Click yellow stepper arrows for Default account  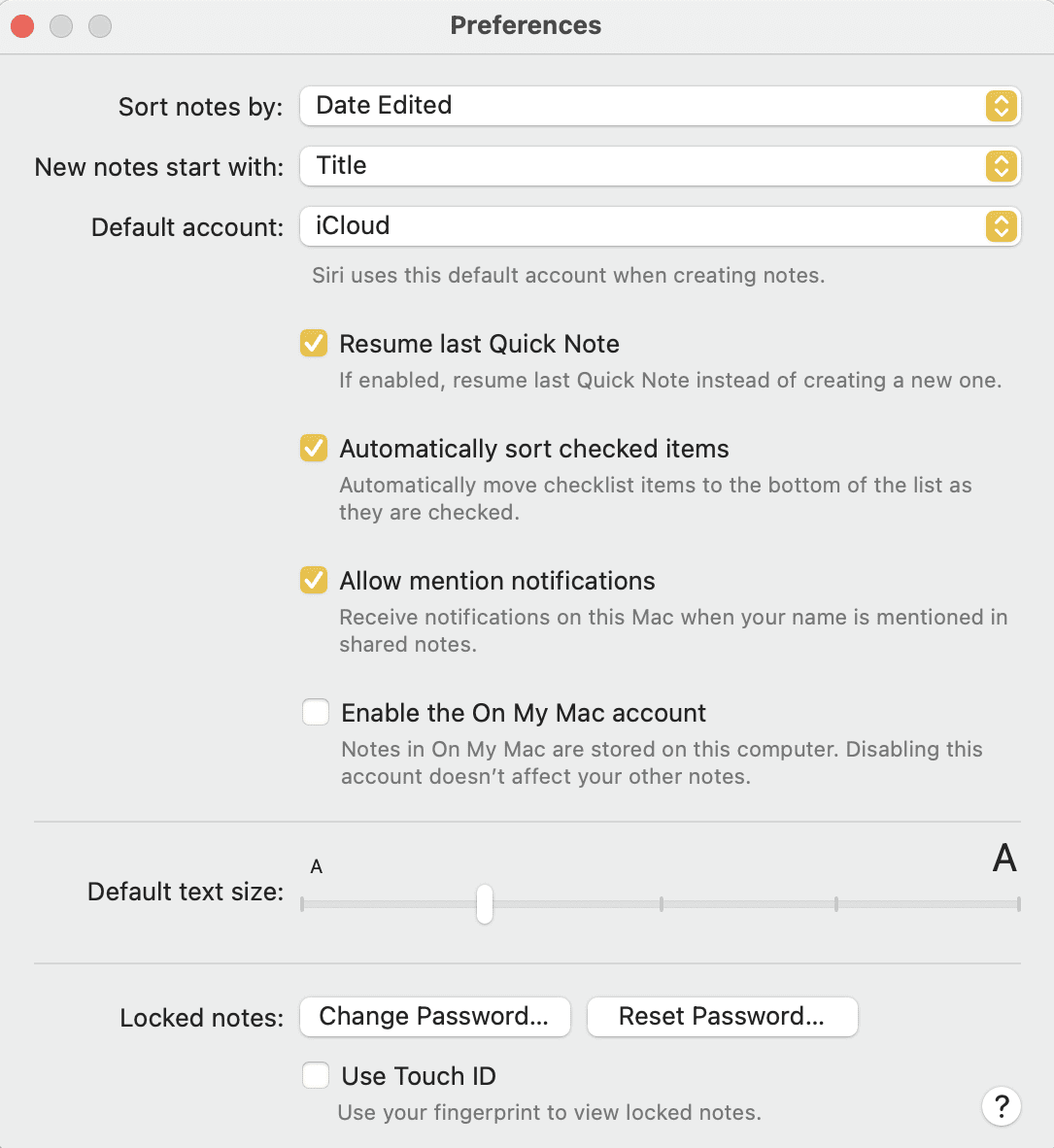click(x=1001, y=226)
